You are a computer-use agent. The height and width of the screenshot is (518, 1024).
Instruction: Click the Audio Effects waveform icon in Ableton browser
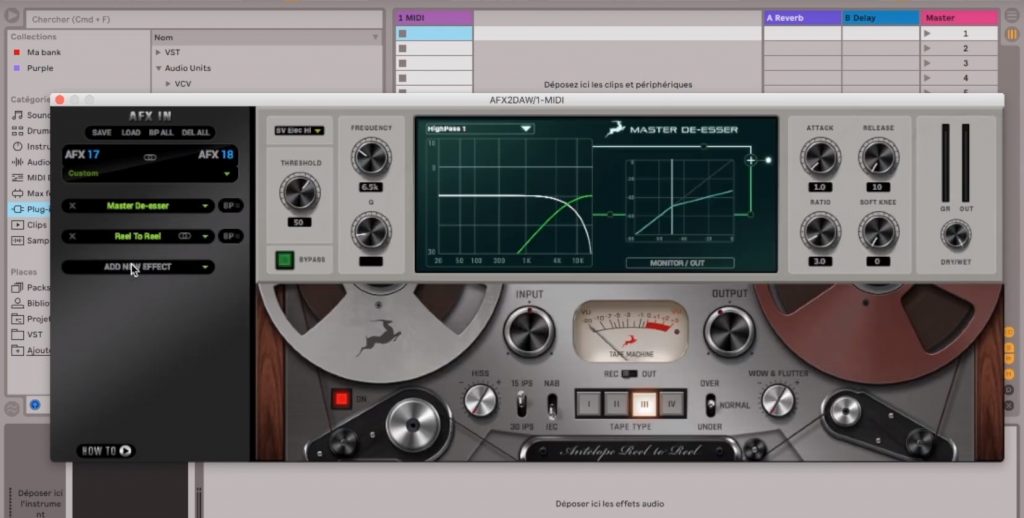[18, 162]
